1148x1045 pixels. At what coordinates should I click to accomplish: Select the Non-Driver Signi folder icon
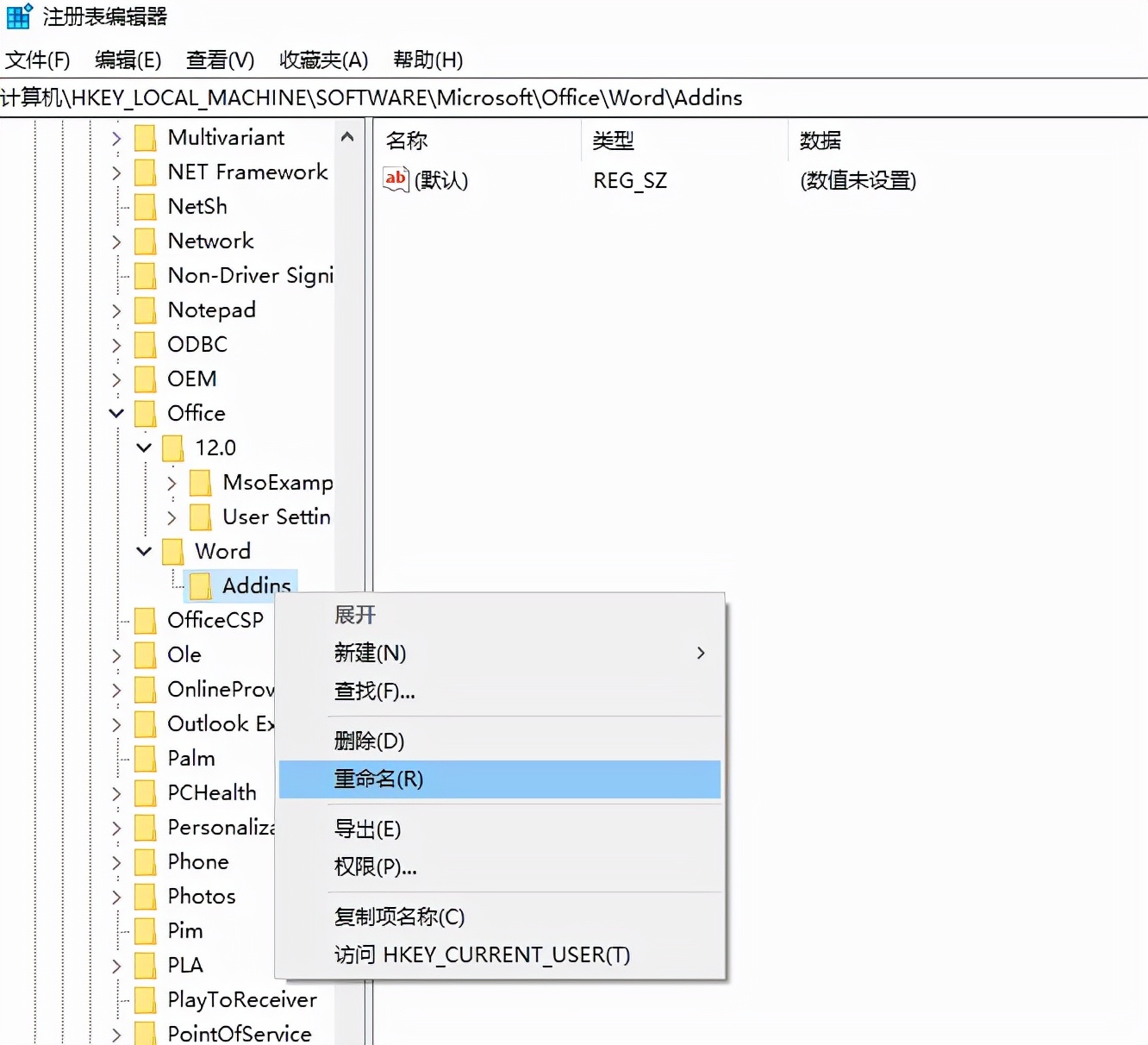click(x=146, y=276)
